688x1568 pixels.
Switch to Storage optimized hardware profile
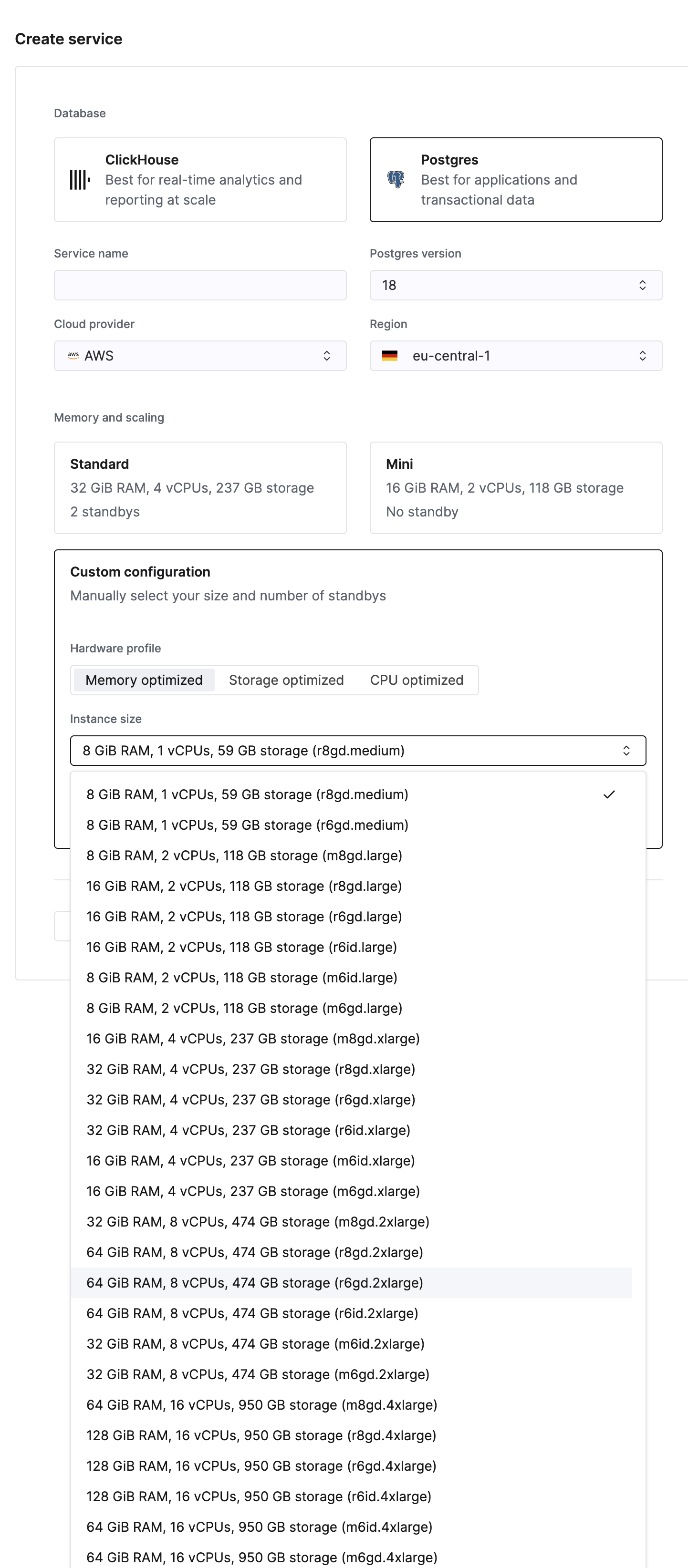[286, 680]
